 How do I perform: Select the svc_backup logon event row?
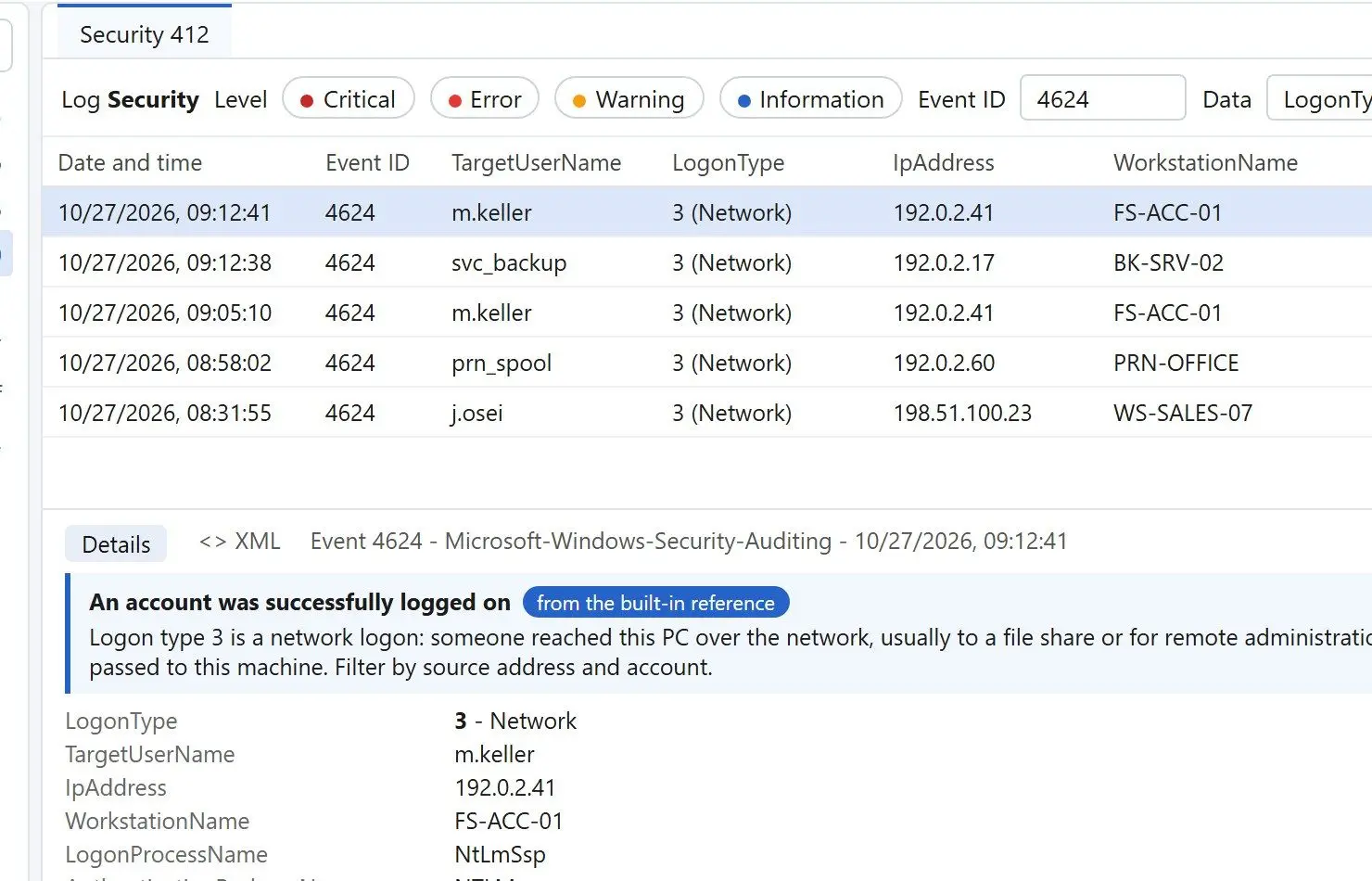click(x=707, y=262)
